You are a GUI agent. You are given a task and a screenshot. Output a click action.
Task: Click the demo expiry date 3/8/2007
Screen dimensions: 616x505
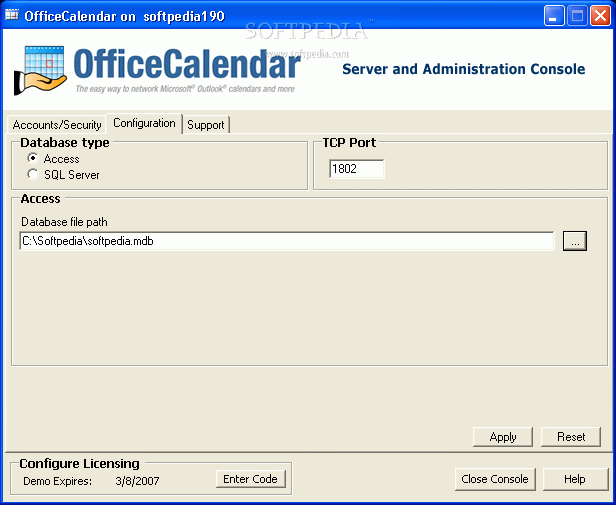tap(138, 481)
